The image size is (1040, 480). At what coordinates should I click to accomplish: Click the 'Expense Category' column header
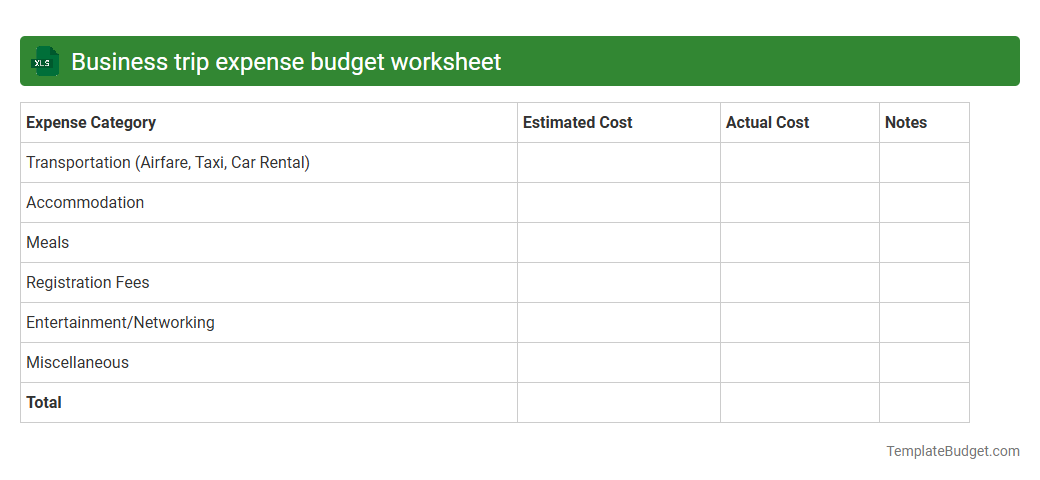pyautogui.click(x=269, y=123)
